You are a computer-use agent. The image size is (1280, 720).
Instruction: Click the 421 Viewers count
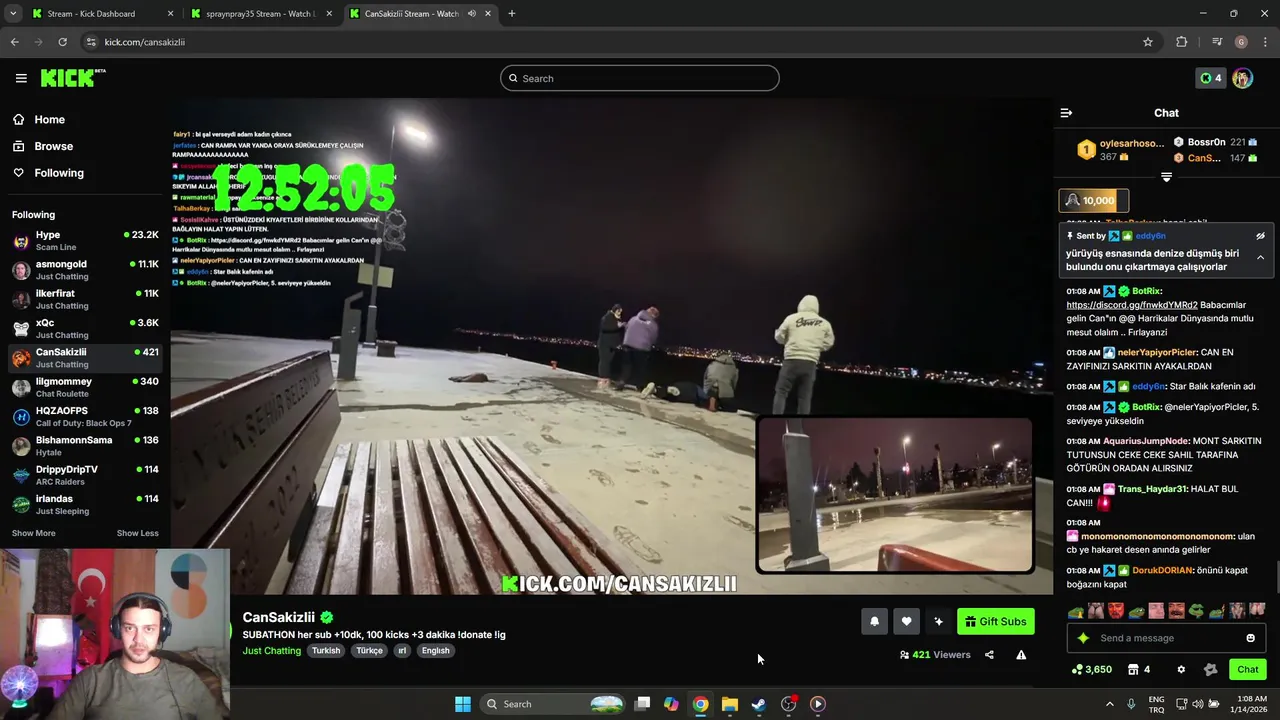point(935,655)
